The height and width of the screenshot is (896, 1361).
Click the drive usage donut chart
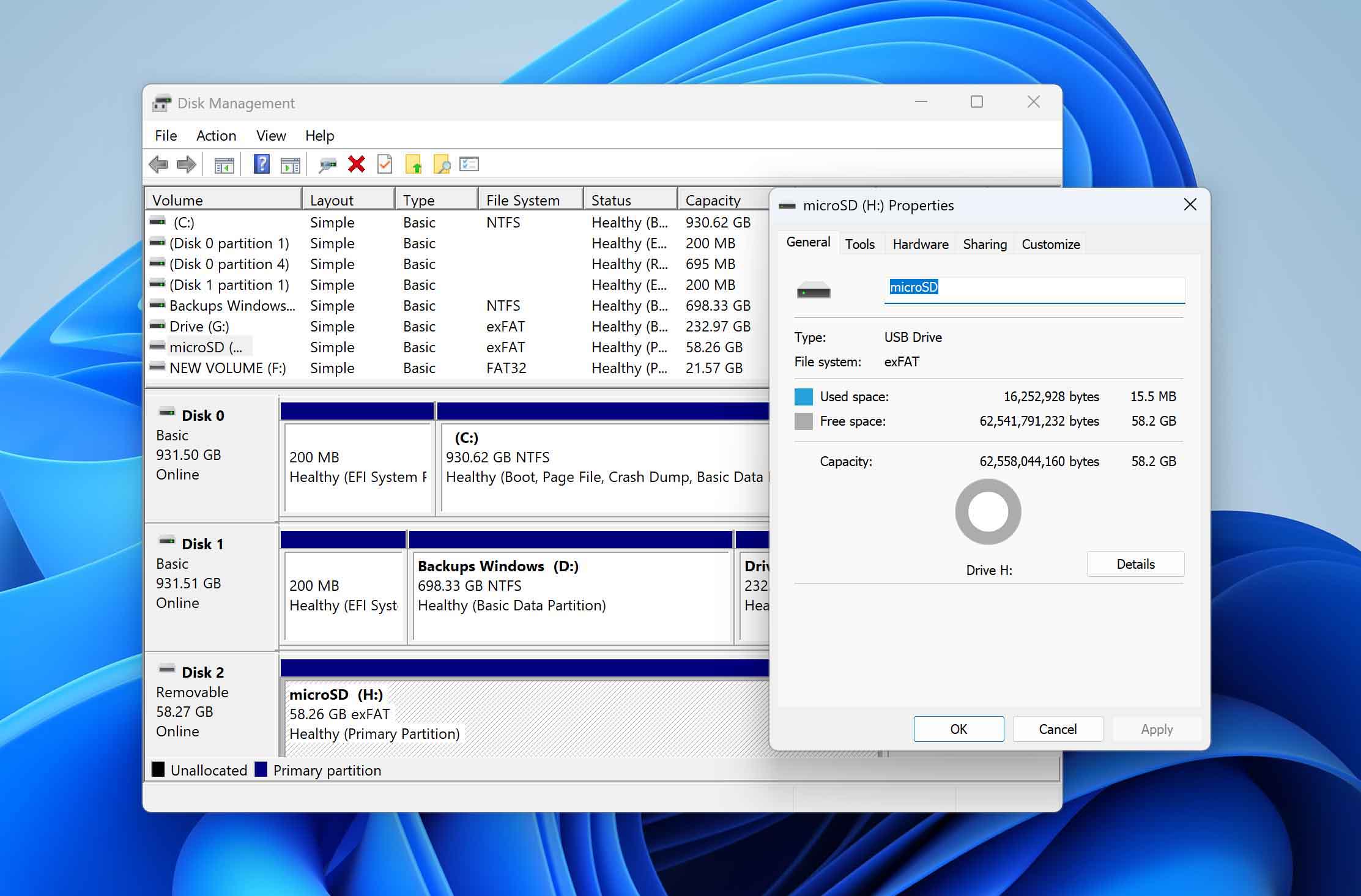pyautogui.click(x=988, y=512)
